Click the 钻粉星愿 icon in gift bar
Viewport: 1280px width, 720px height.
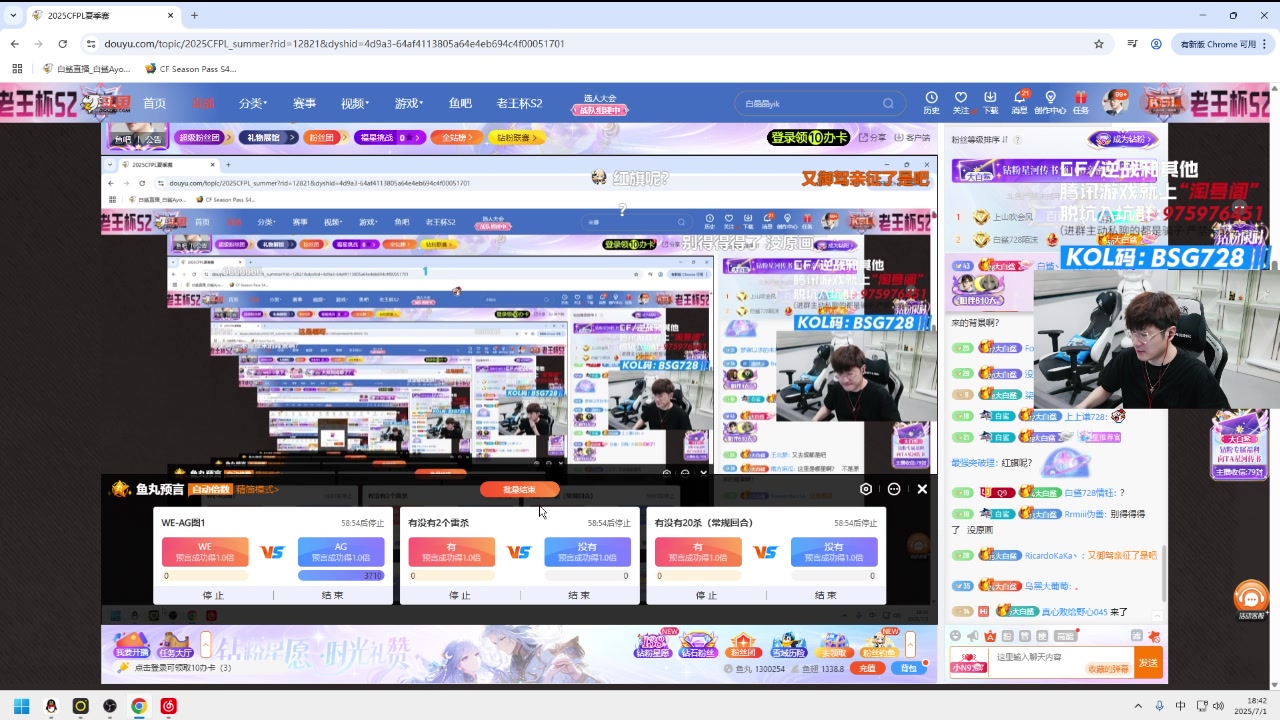[653, 644]
